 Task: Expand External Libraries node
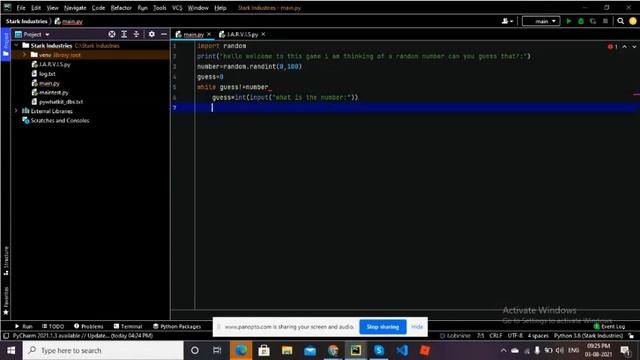tap(16, 111)
